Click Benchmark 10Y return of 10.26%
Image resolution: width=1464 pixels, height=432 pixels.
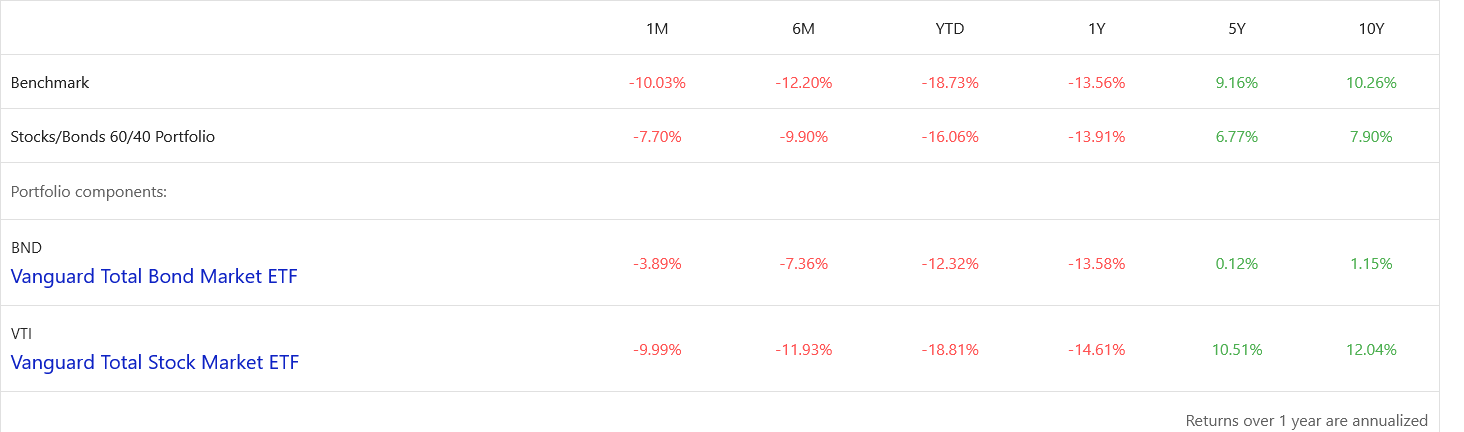click(1371, 83)
